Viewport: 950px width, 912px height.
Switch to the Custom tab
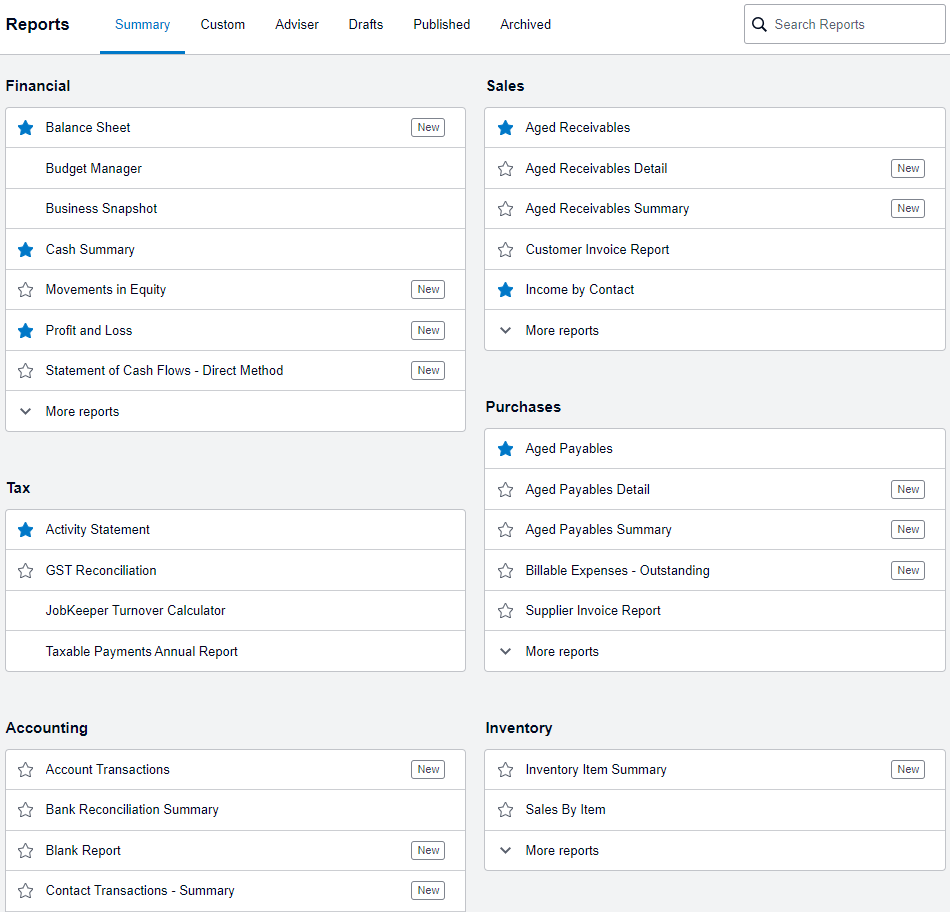222,25
